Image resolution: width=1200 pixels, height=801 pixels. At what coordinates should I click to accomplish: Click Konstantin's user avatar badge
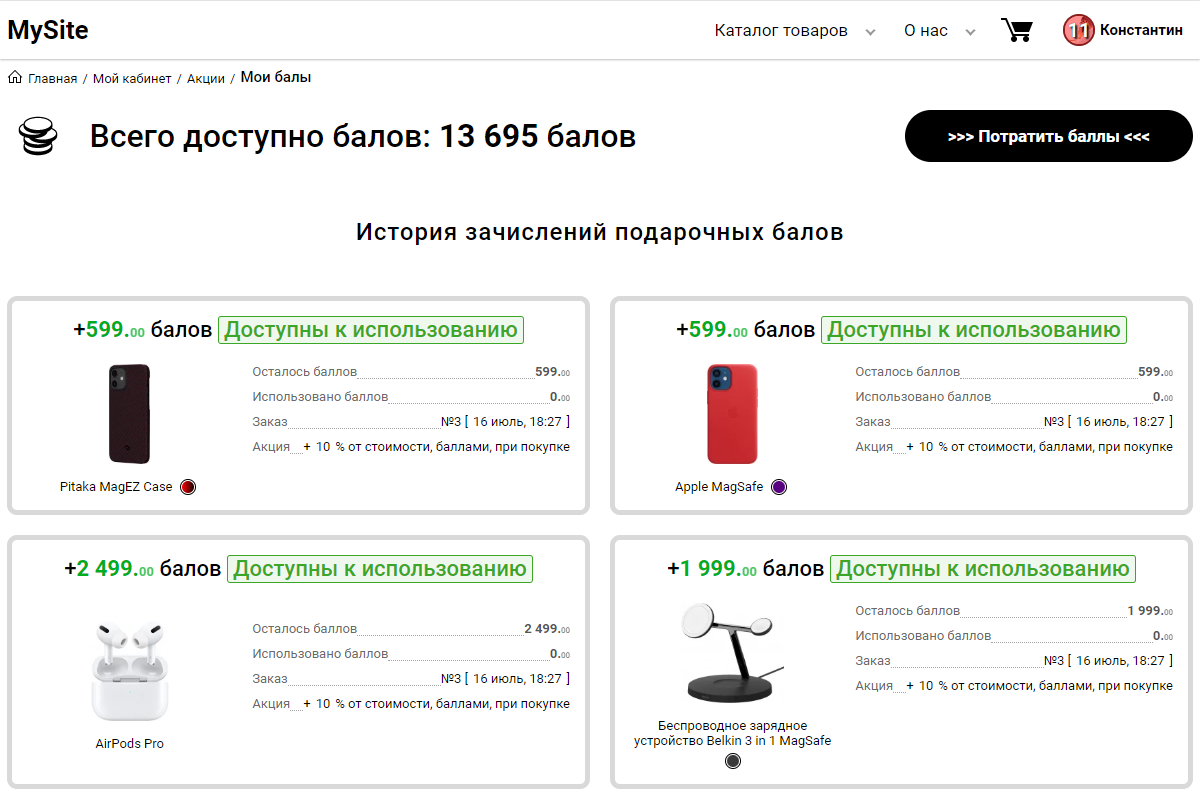click(1078, 30)
